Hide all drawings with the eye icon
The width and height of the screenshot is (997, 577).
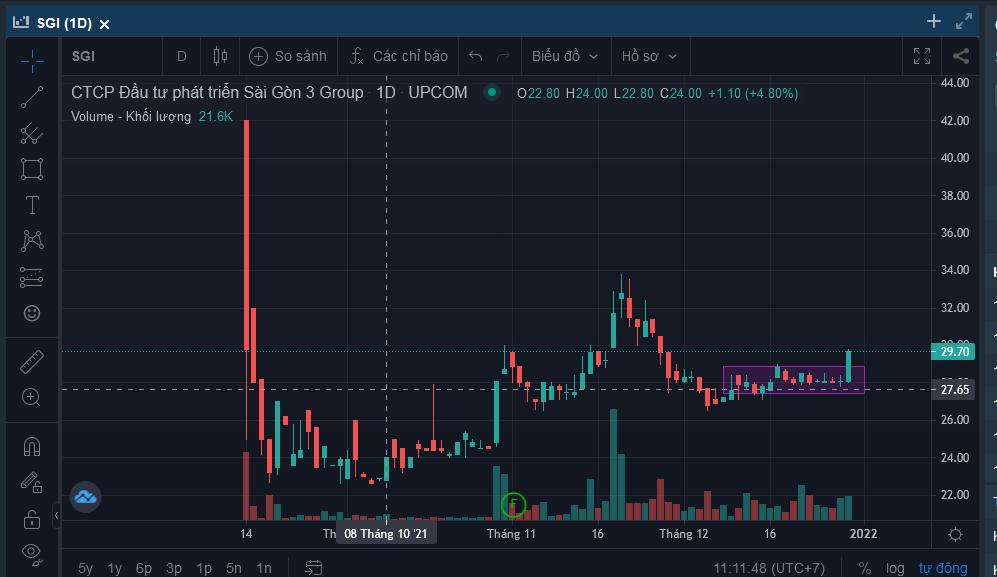(32, 551)
